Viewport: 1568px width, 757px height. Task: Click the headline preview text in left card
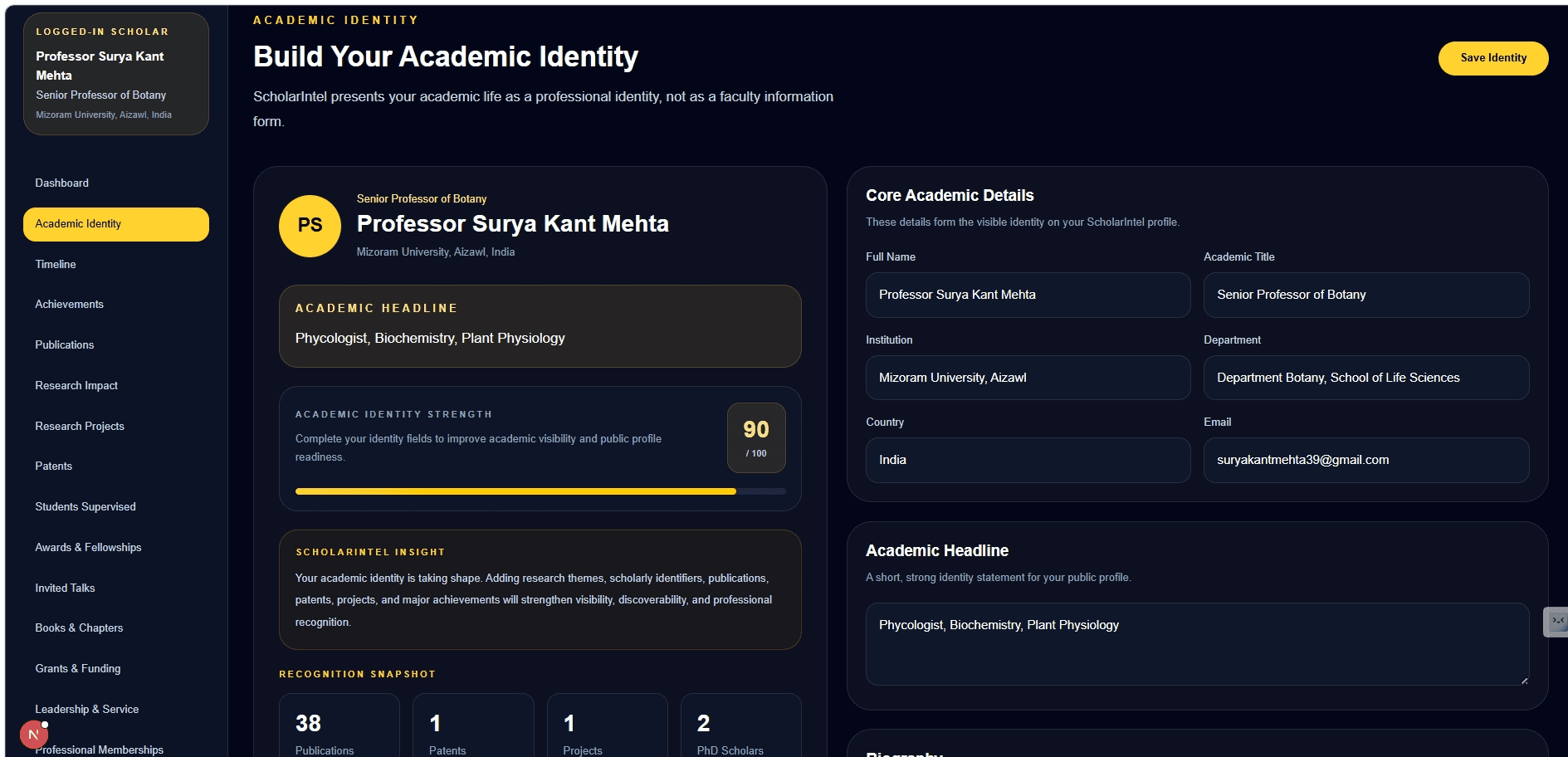(430, 339)
